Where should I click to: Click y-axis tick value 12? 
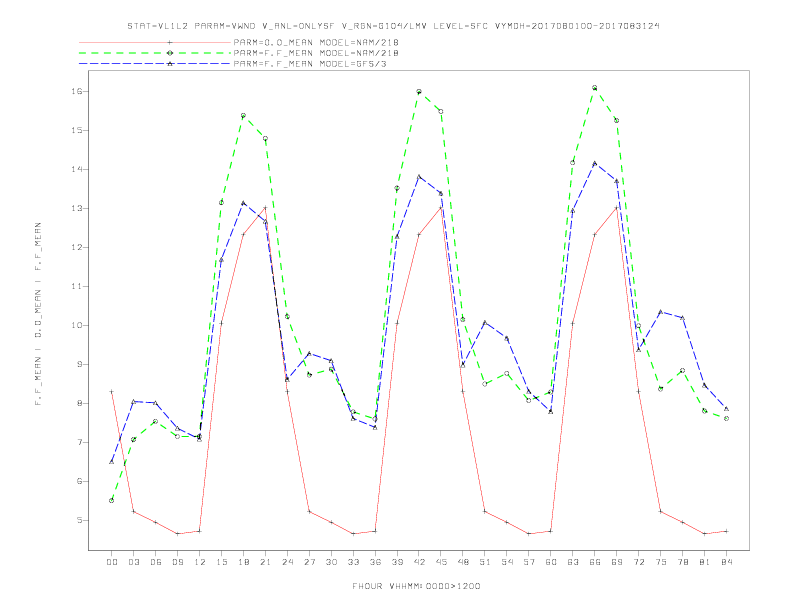tap(77, 247)
